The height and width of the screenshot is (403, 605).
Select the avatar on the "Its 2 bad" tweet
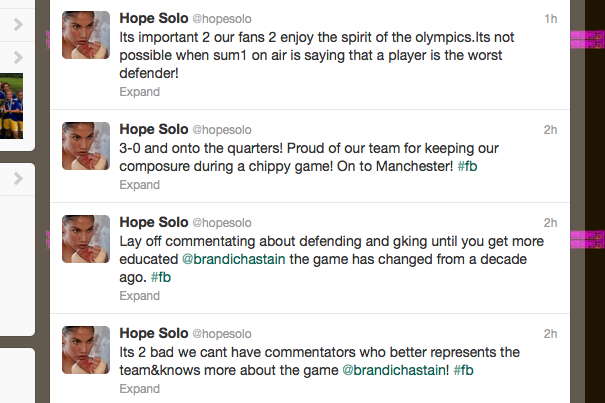click(x=85, y=349)
